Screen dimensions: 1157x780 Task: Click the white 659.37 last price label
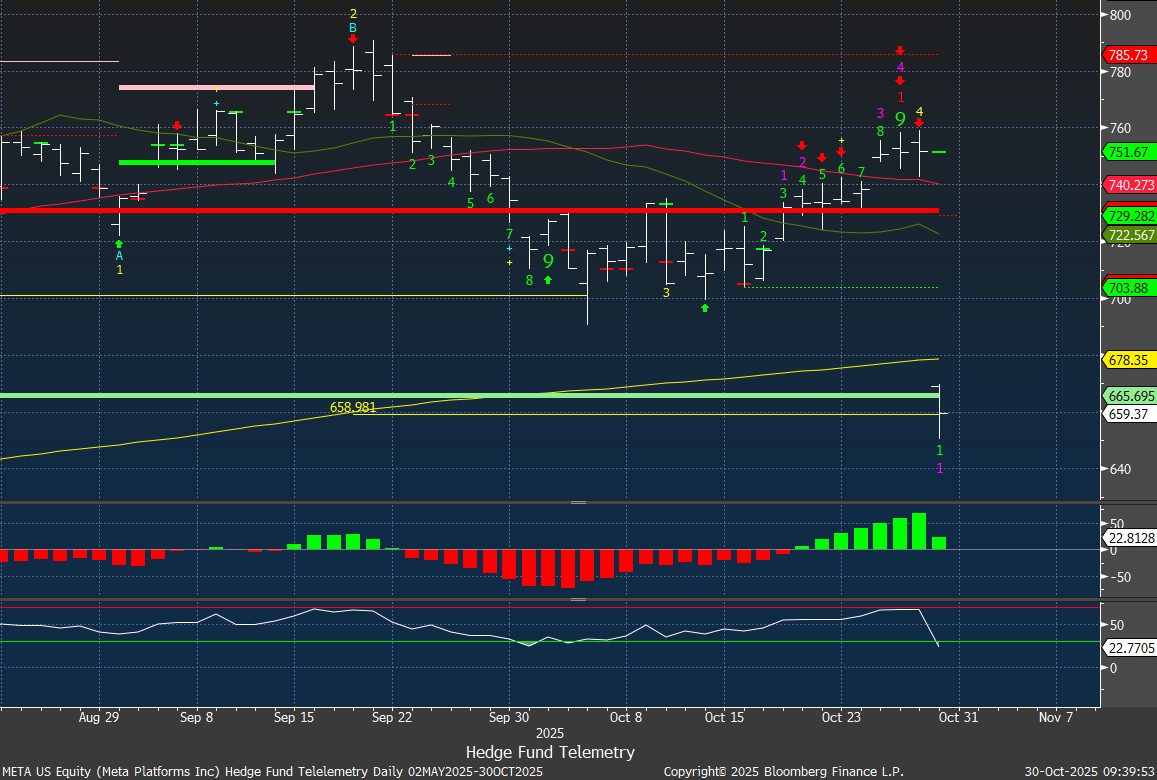click(1127, 414)
